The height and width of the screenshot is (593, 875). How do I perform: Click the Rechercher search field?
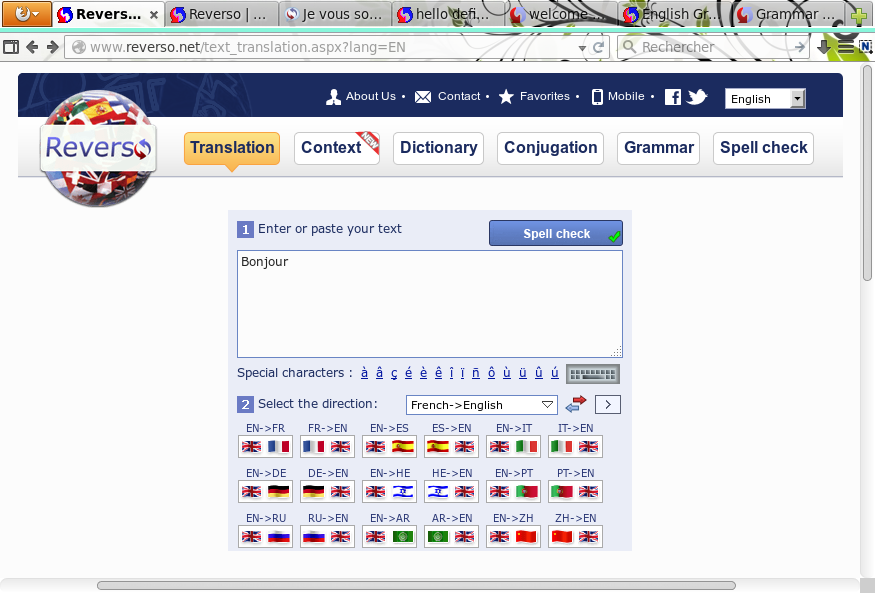[x=714, y=47]
